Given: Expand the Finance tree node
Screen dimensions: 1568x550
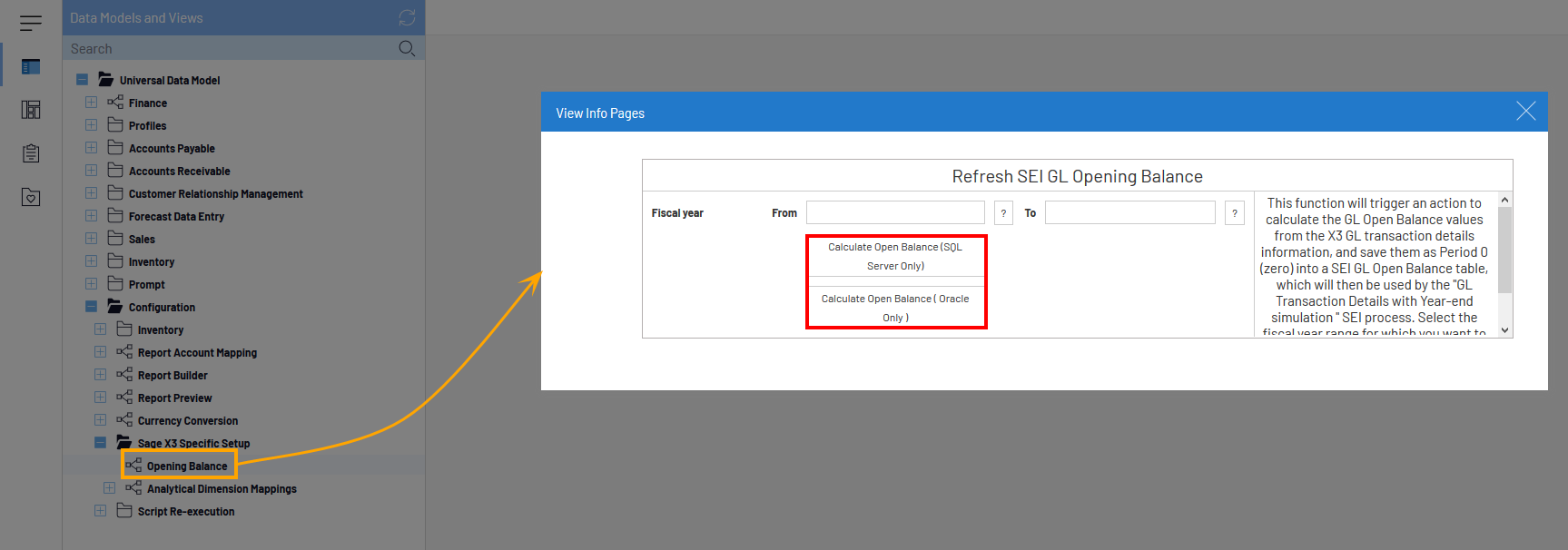Looking at the screenshot, I should 91,103.
